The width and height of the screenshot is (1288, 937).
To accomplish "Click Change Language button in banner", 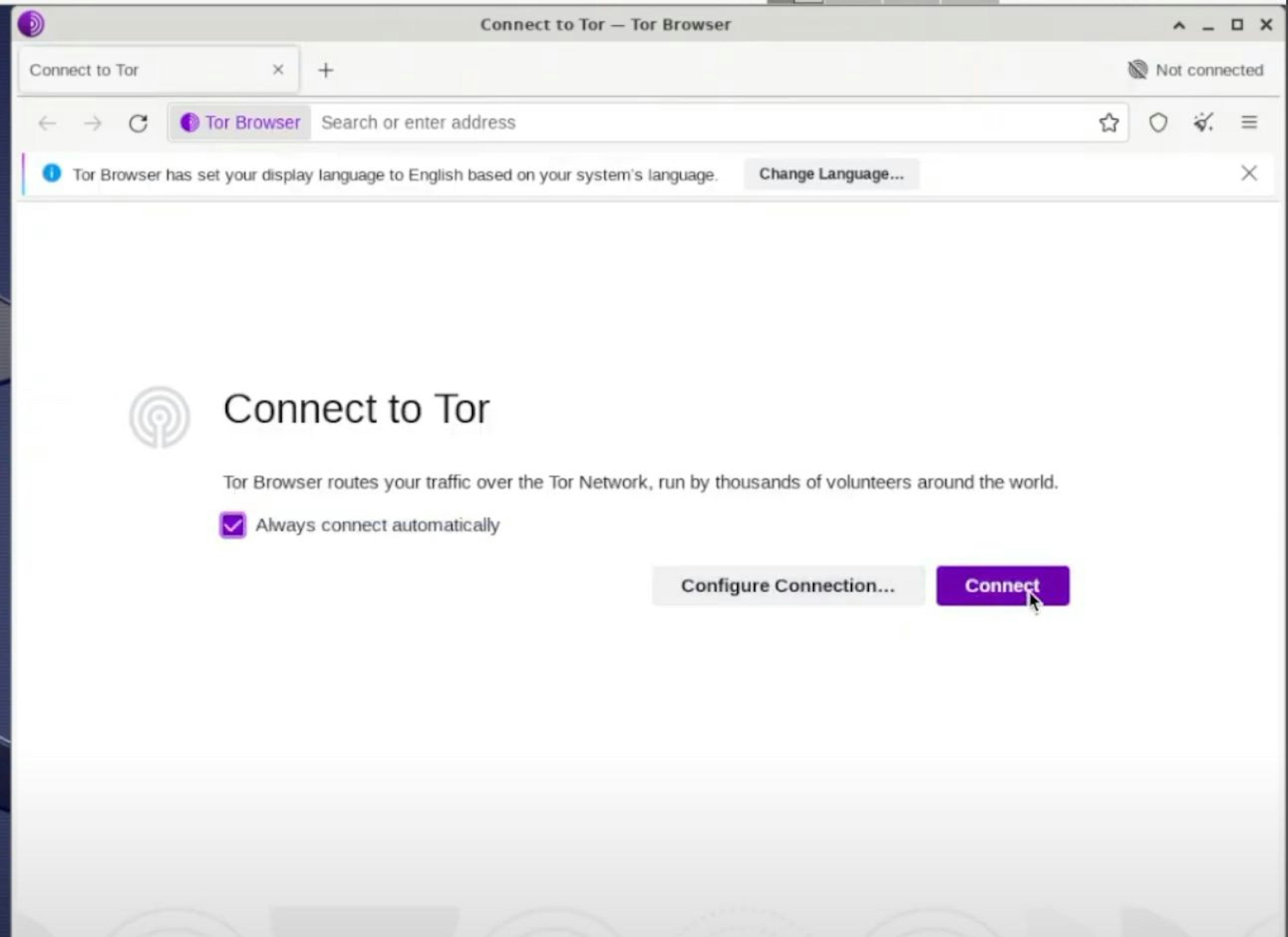I will (x=831, y=173).
